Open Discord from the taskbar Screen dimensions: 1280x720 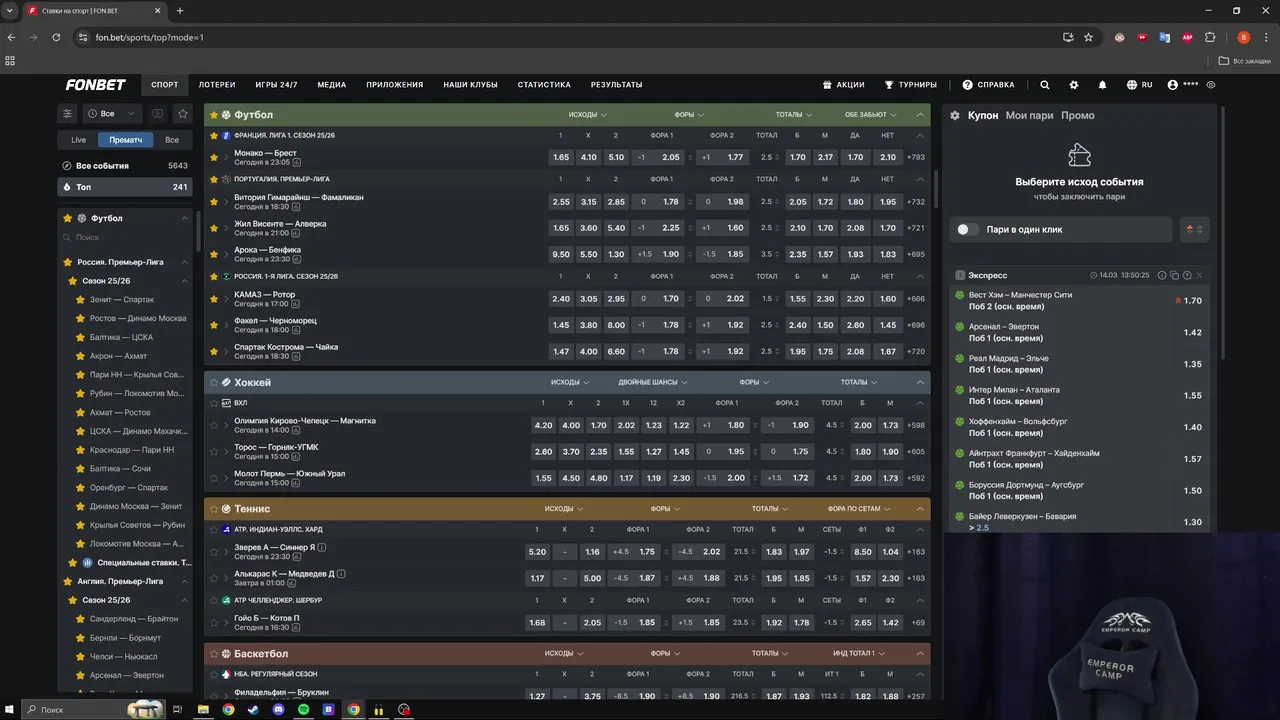coord(279,709)
